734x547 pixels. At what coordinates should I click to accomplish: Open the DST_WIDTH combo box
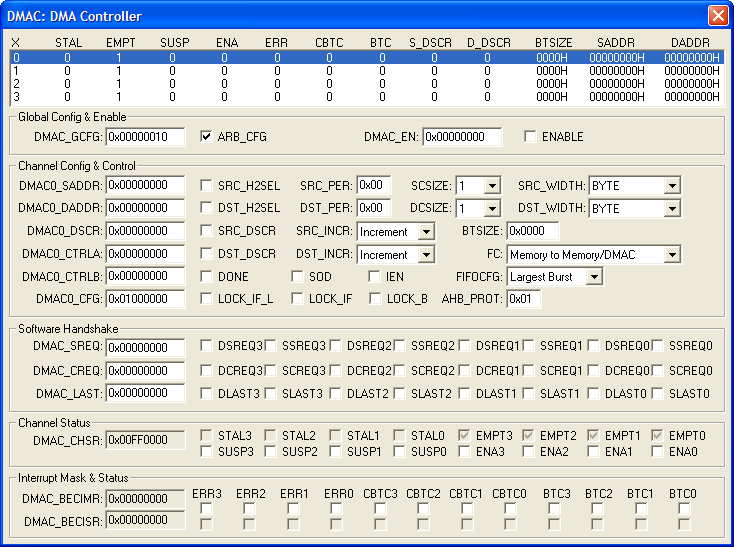coord(671,209)
